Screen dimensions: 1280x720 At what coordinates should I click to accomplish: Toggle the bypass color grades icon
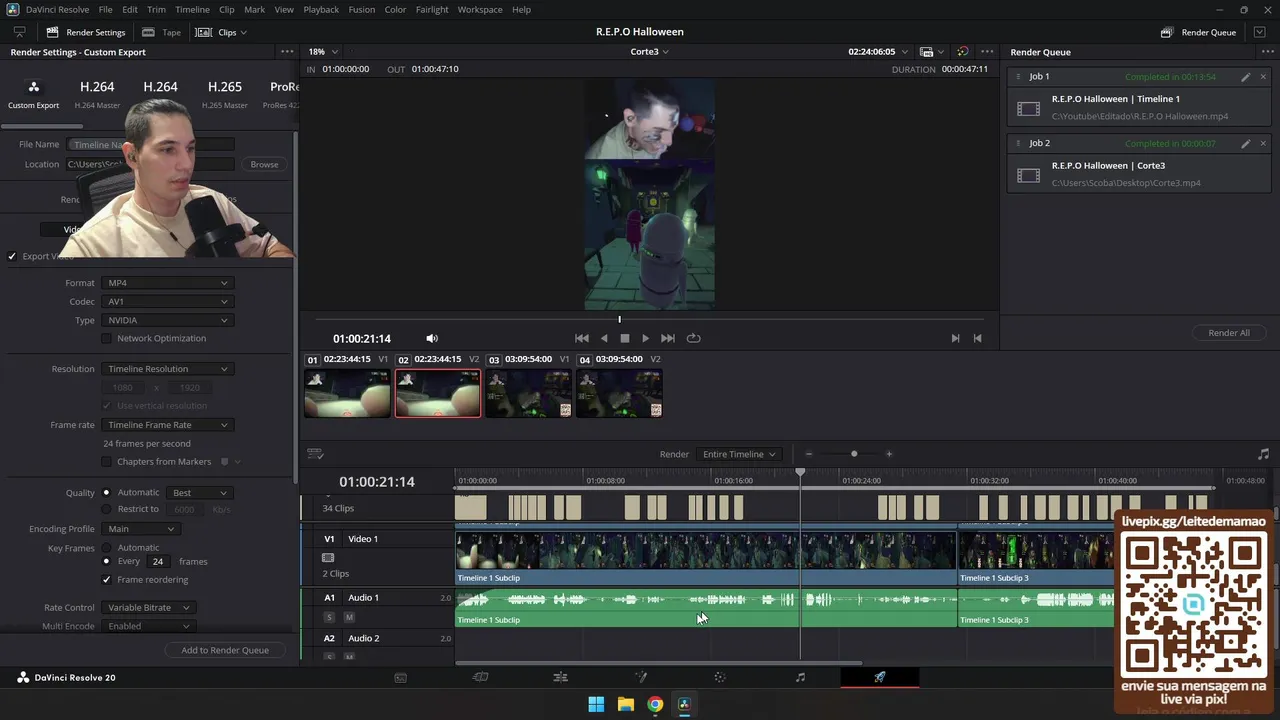962,52
